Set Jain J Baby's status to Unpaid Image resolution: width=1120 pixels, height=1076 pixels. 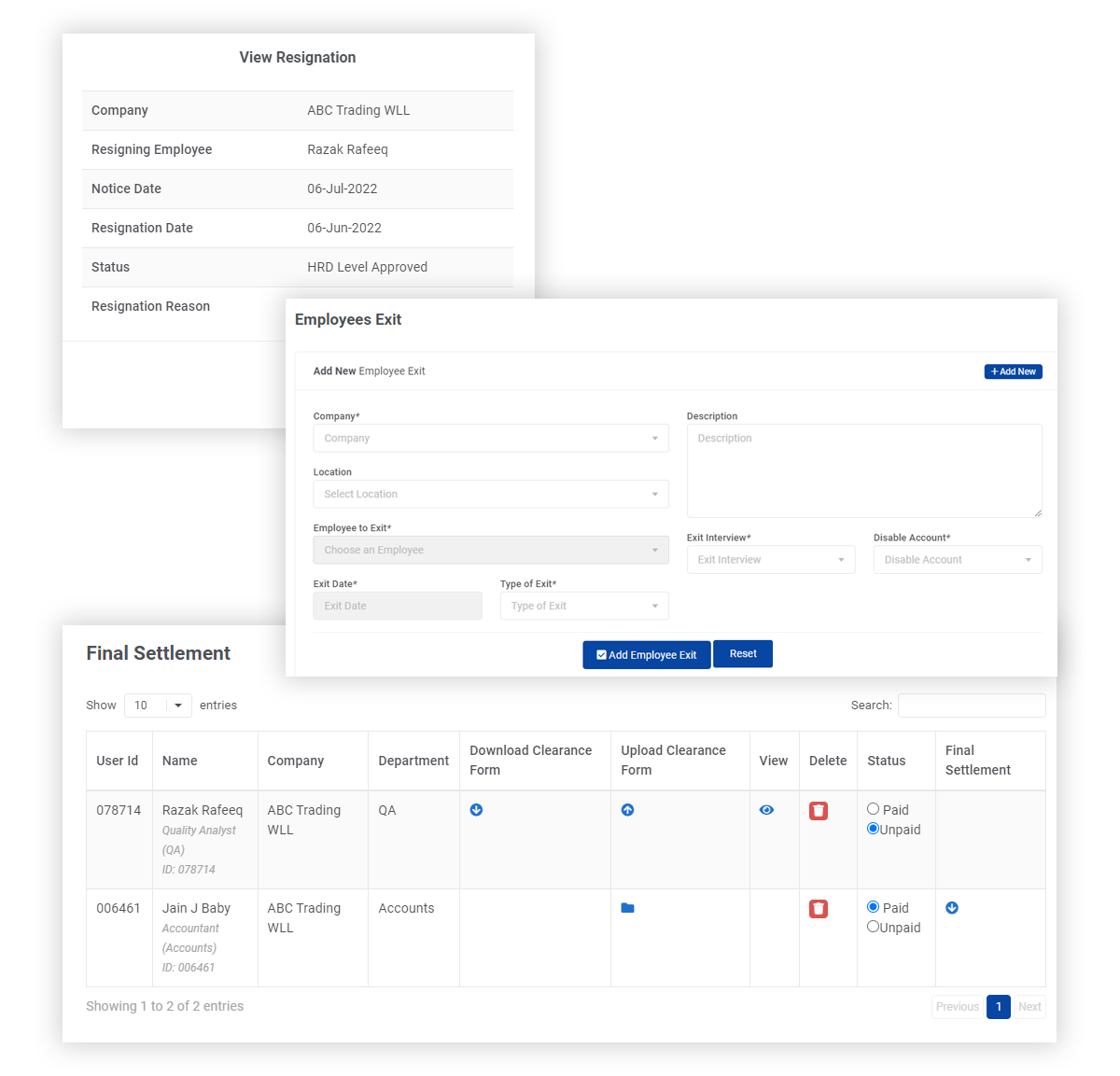pyautogui.click(x=874, y=927)
